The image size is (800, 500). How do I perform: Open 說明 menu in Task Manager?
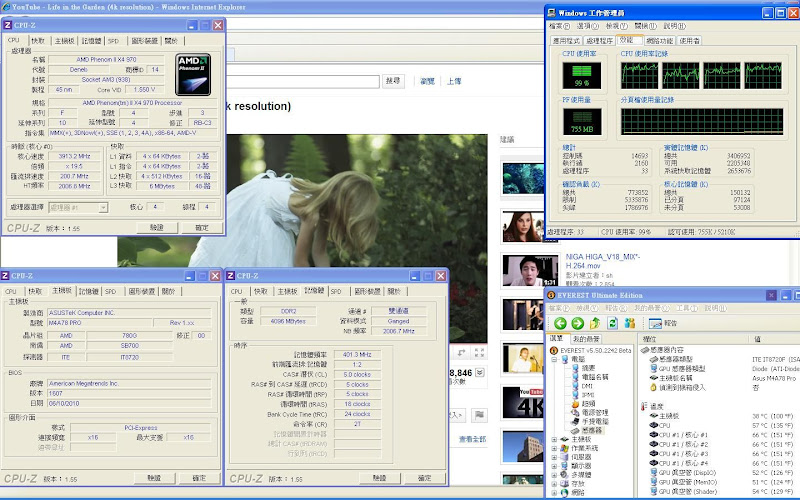pyautogui.click(x=674, y=26)
